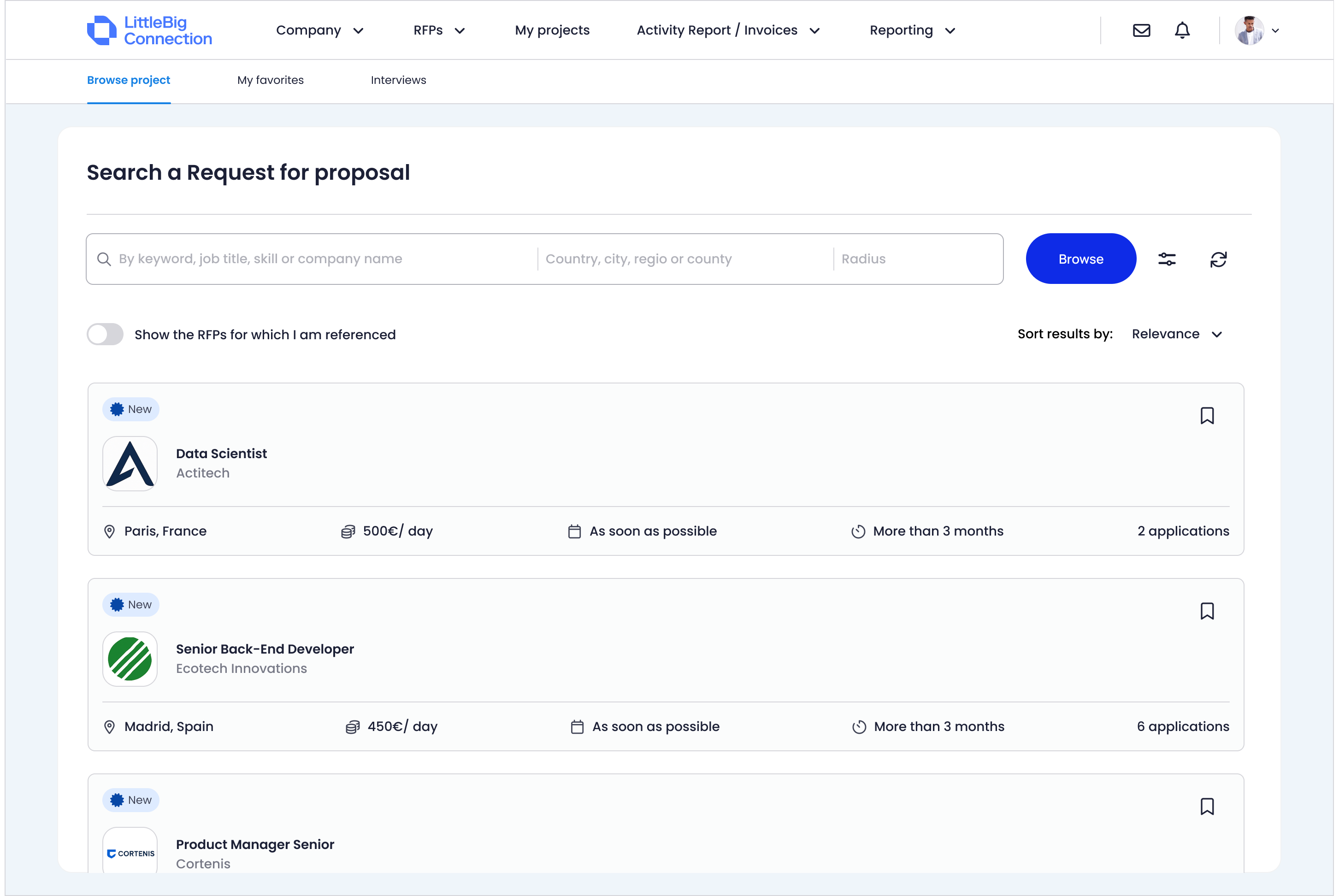Viewport: 1339px width, 896px height.
Task: Click the New badge on Back-End Developer card
Action: (130, 605)
